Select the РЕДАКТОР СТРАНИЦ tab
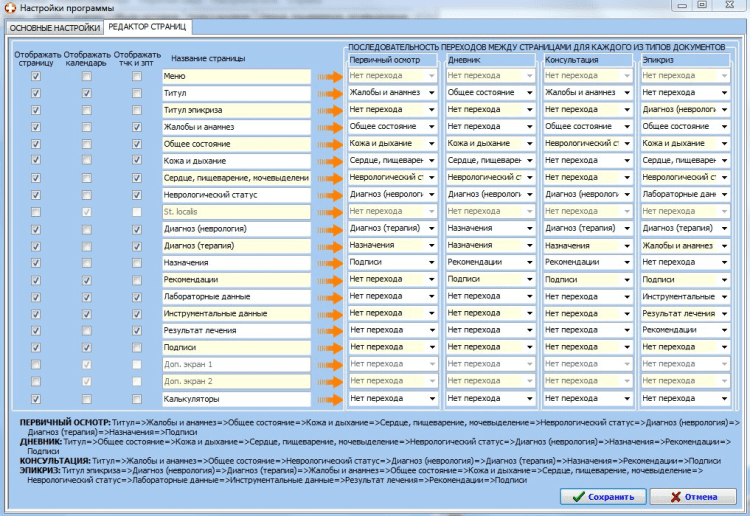Viewport: 750px width, 516px height. [147, 27]
